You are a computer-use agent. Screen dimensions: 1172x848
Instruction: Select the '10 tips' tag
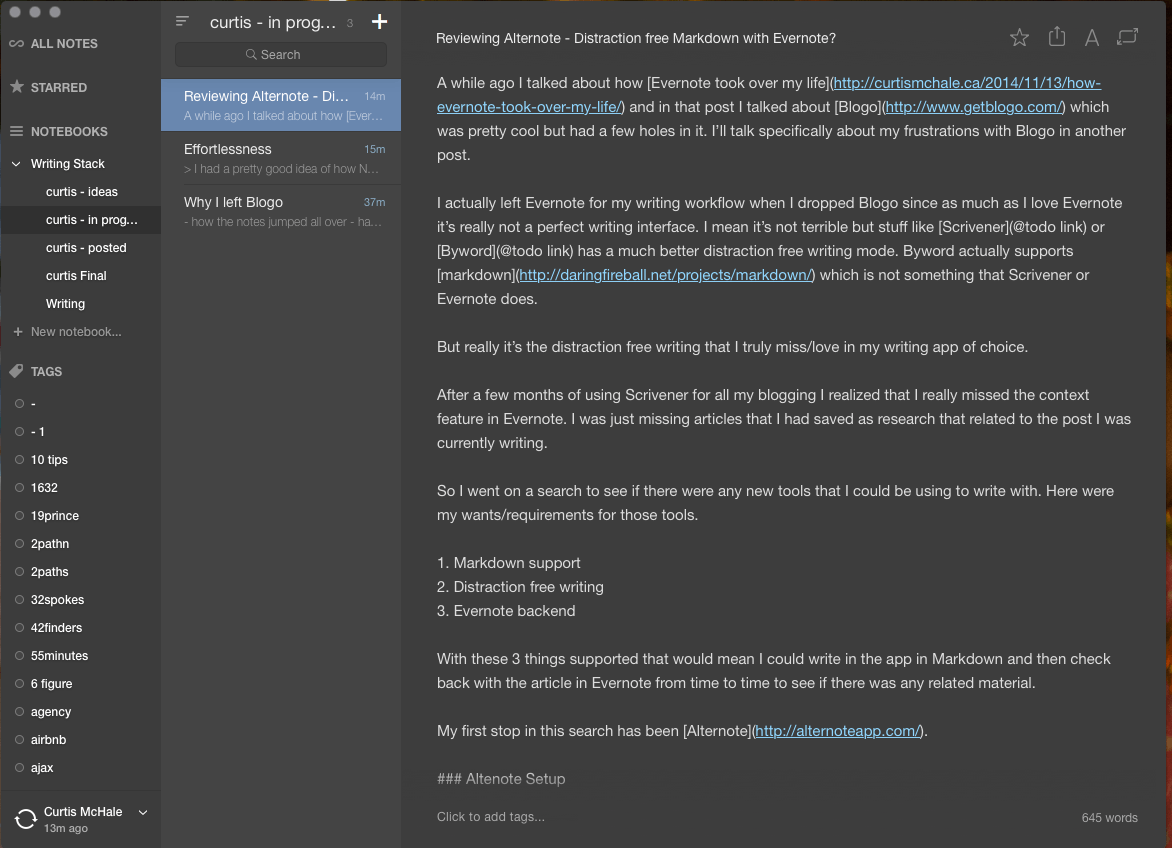pos(49,460)
